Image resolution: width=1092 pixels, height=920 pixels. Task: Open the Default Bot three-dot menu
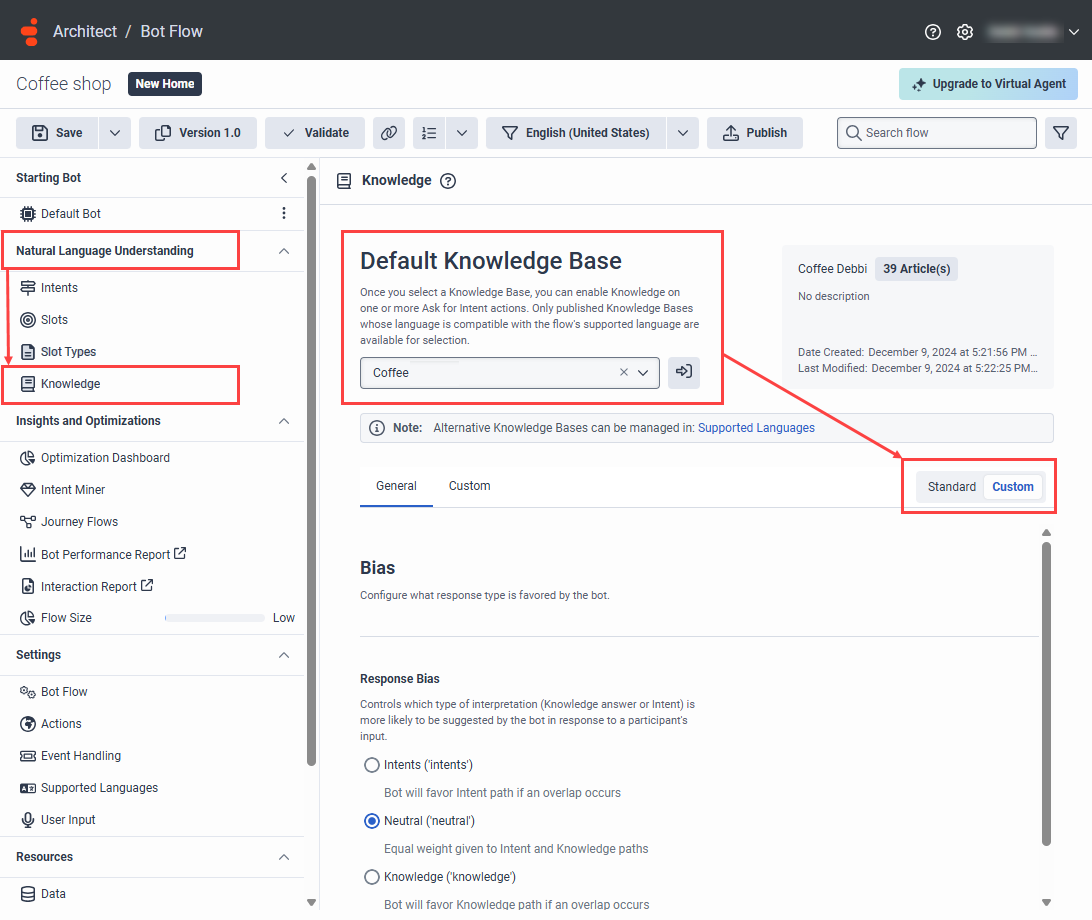click(x=283, y=213)
